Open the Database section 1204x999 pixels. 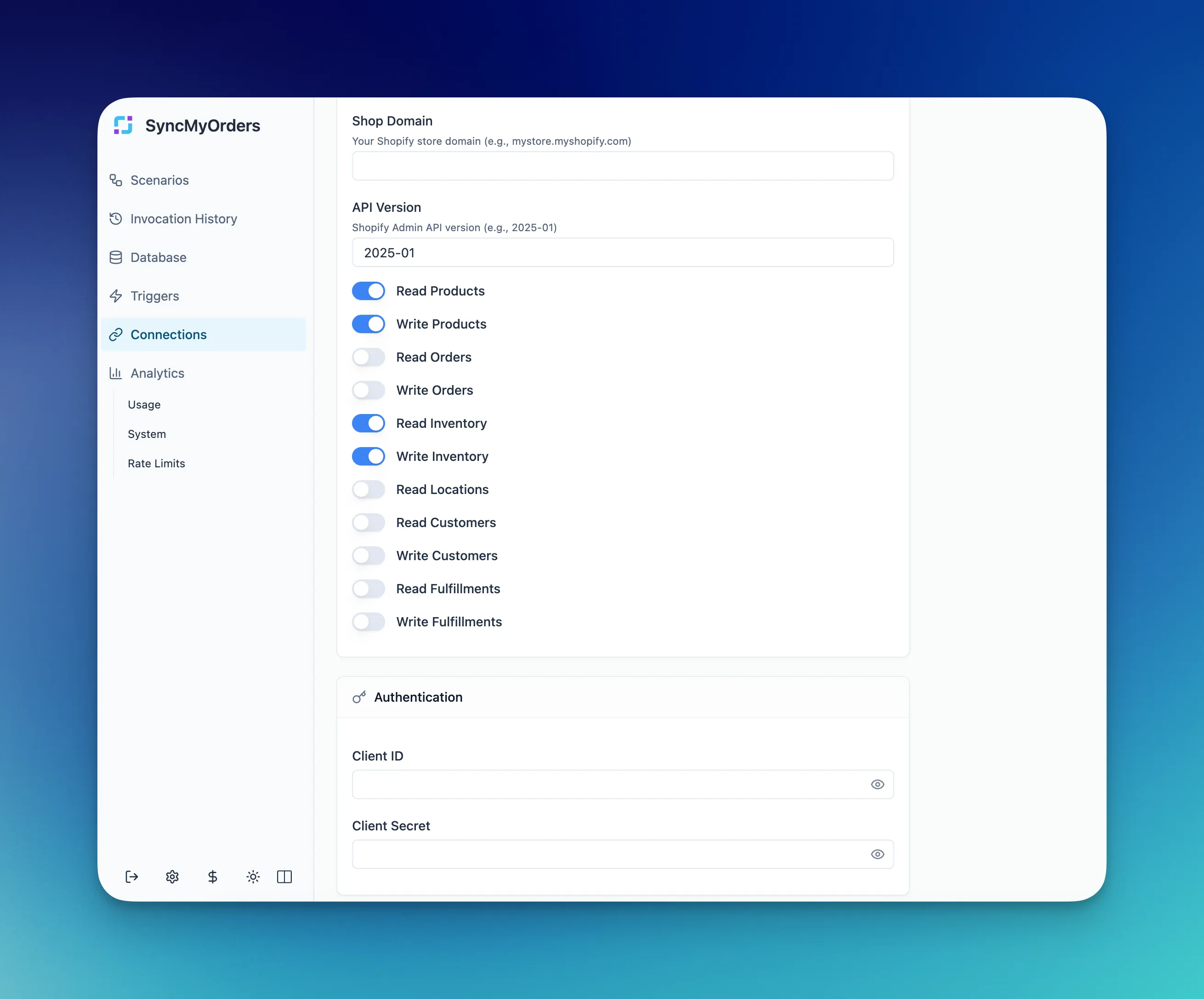(x=158, y=257)
